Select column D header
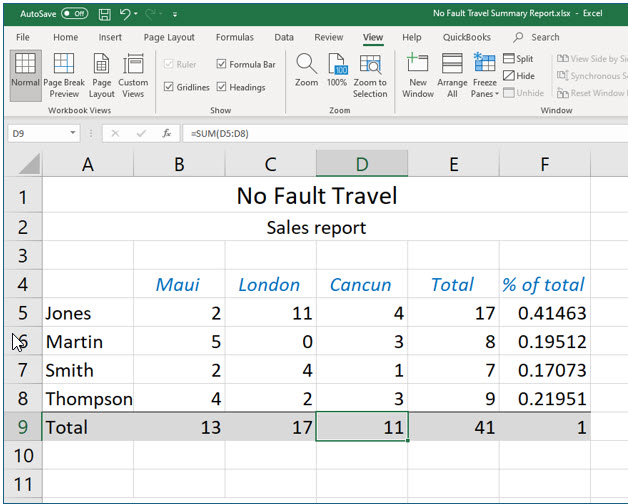 [x=362, y=164]
